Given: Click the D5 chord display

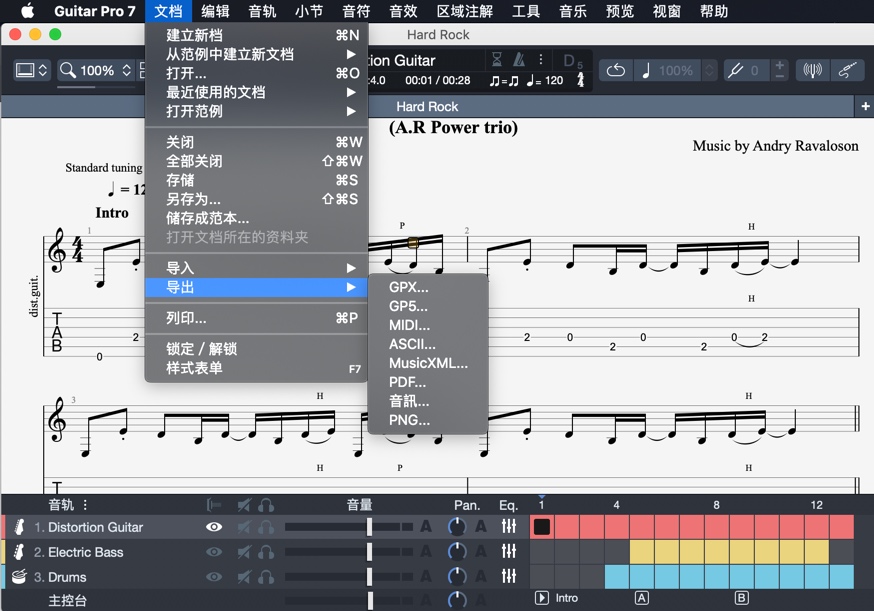Looking at the screenshot, I should [572, 61].
